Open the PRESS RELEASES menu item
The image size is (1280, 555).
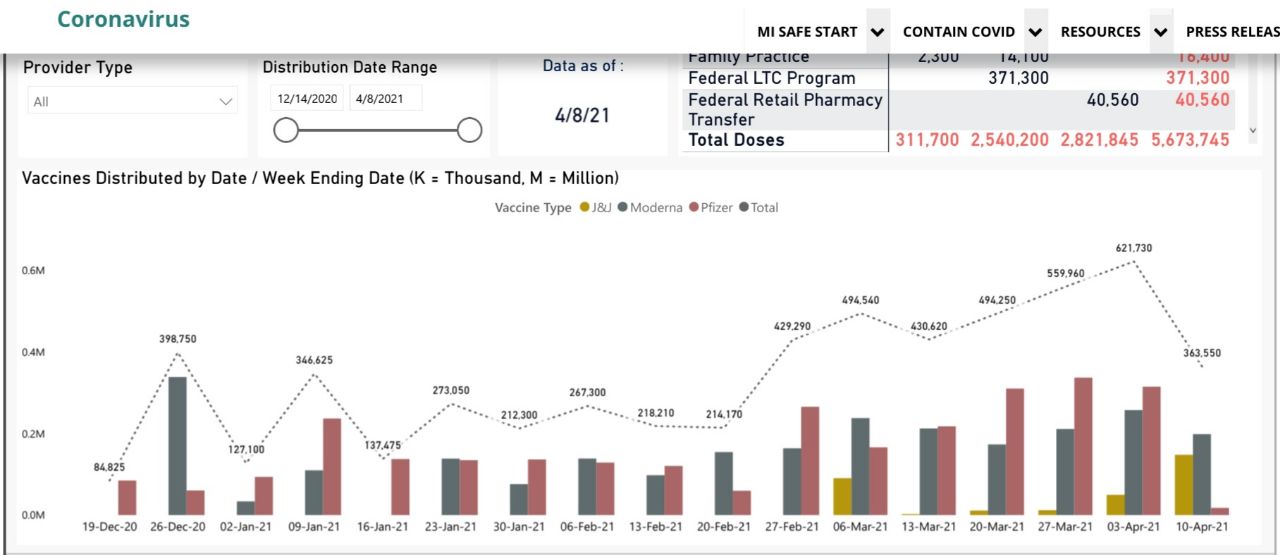(x=1233, y=32)
